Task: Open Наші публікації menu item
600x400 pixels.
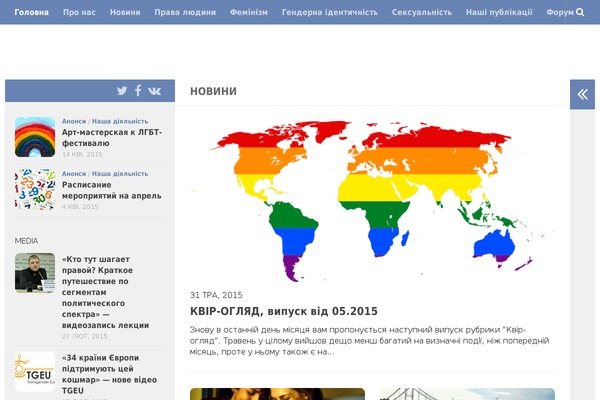Action: click(499, 12)
